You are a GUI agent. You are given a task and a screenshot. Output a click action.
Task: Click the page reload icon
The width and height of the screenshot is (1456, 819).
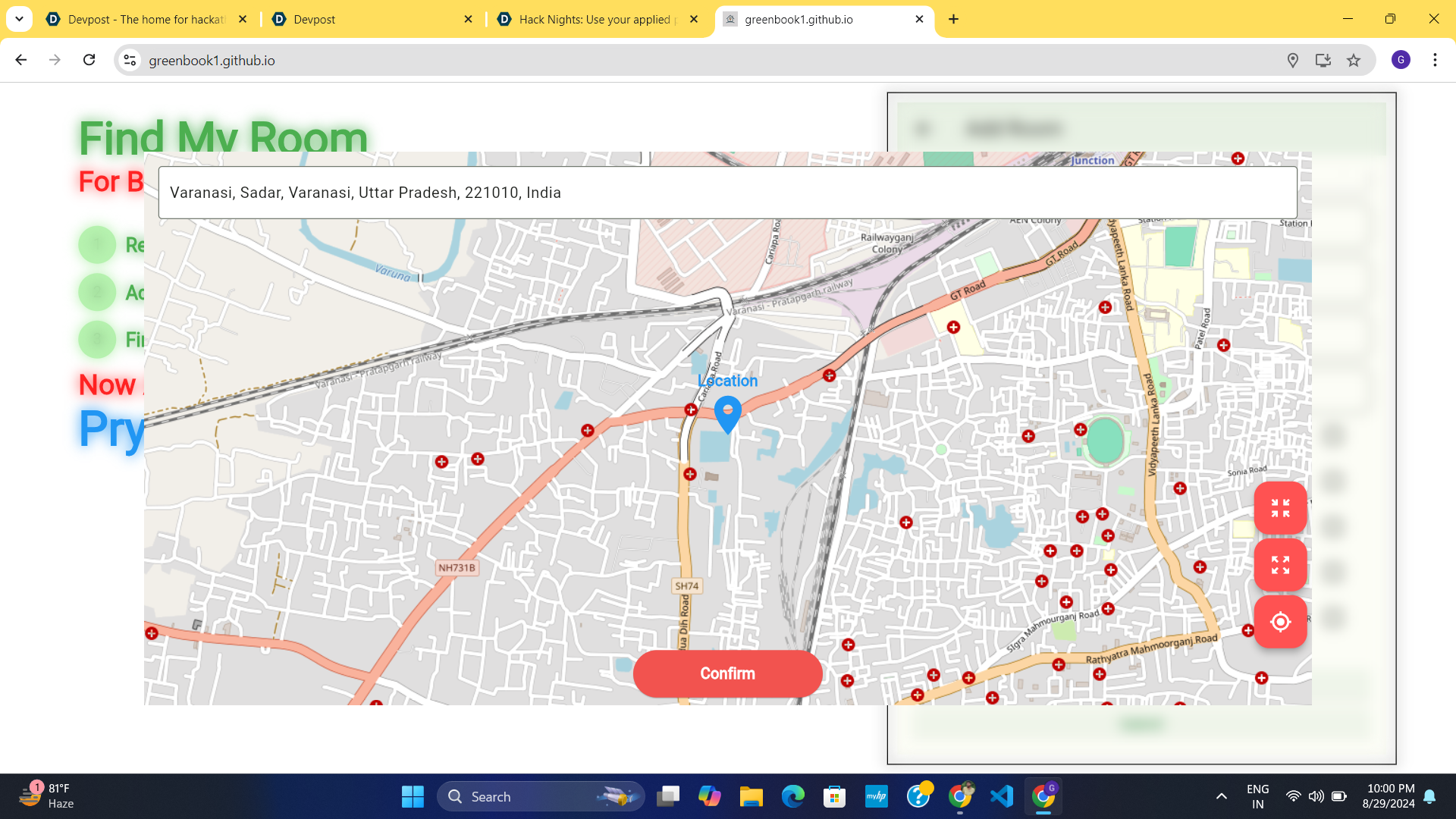click(89, 60)
